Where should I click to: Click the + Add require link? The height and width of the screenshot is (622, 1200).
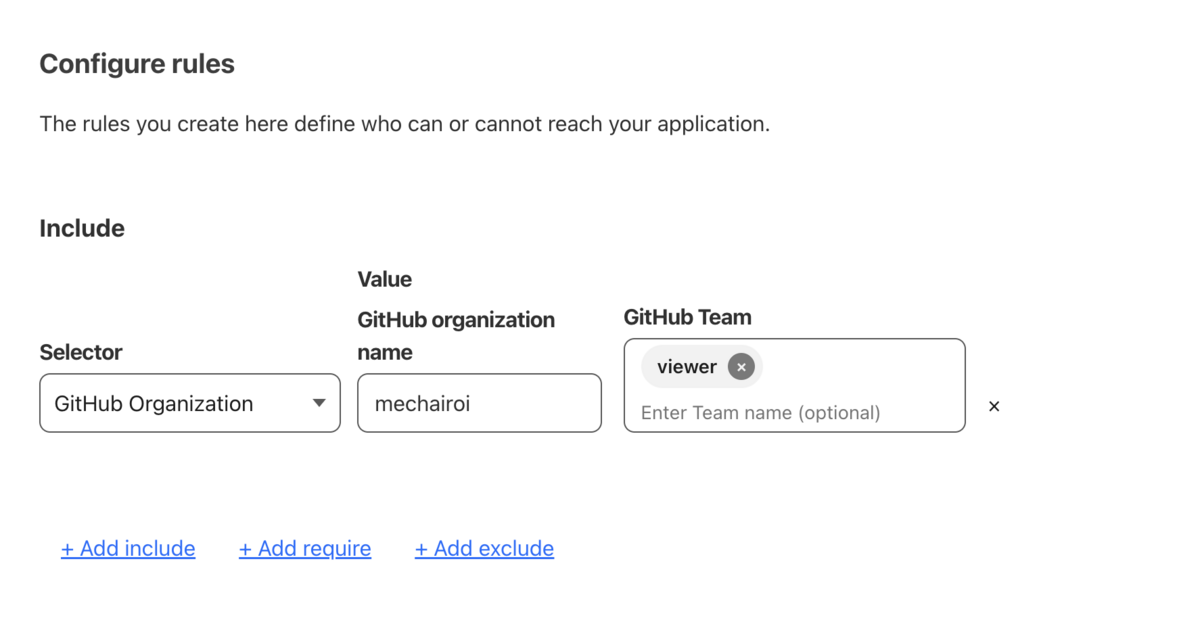coord(305,548)
